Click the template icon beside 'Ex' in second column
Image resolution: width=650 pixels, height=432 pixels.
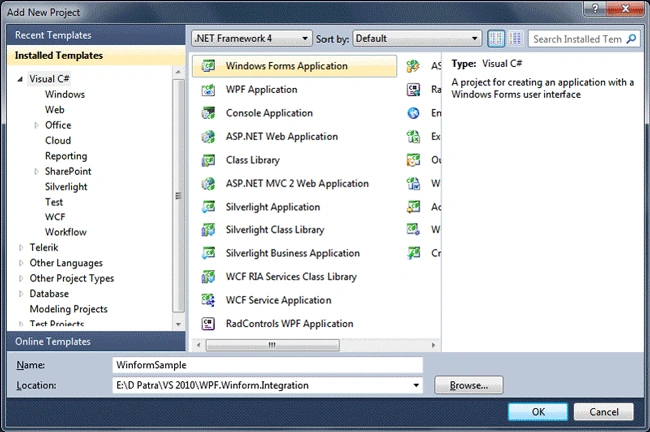413,136
